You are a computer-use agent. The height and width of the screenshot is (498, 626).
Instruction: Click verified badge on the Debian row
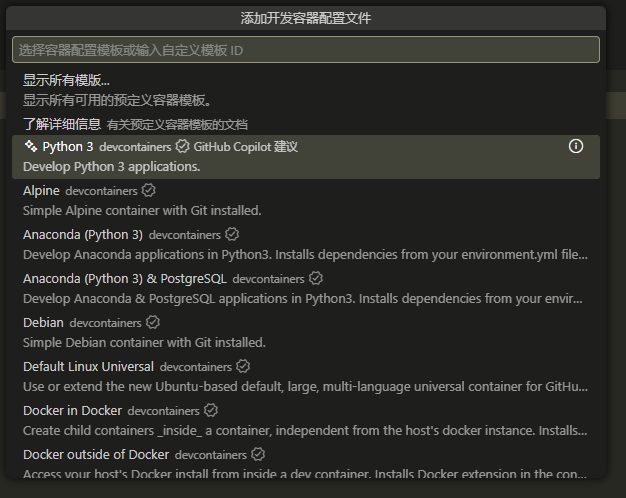[x=153, y=322]
